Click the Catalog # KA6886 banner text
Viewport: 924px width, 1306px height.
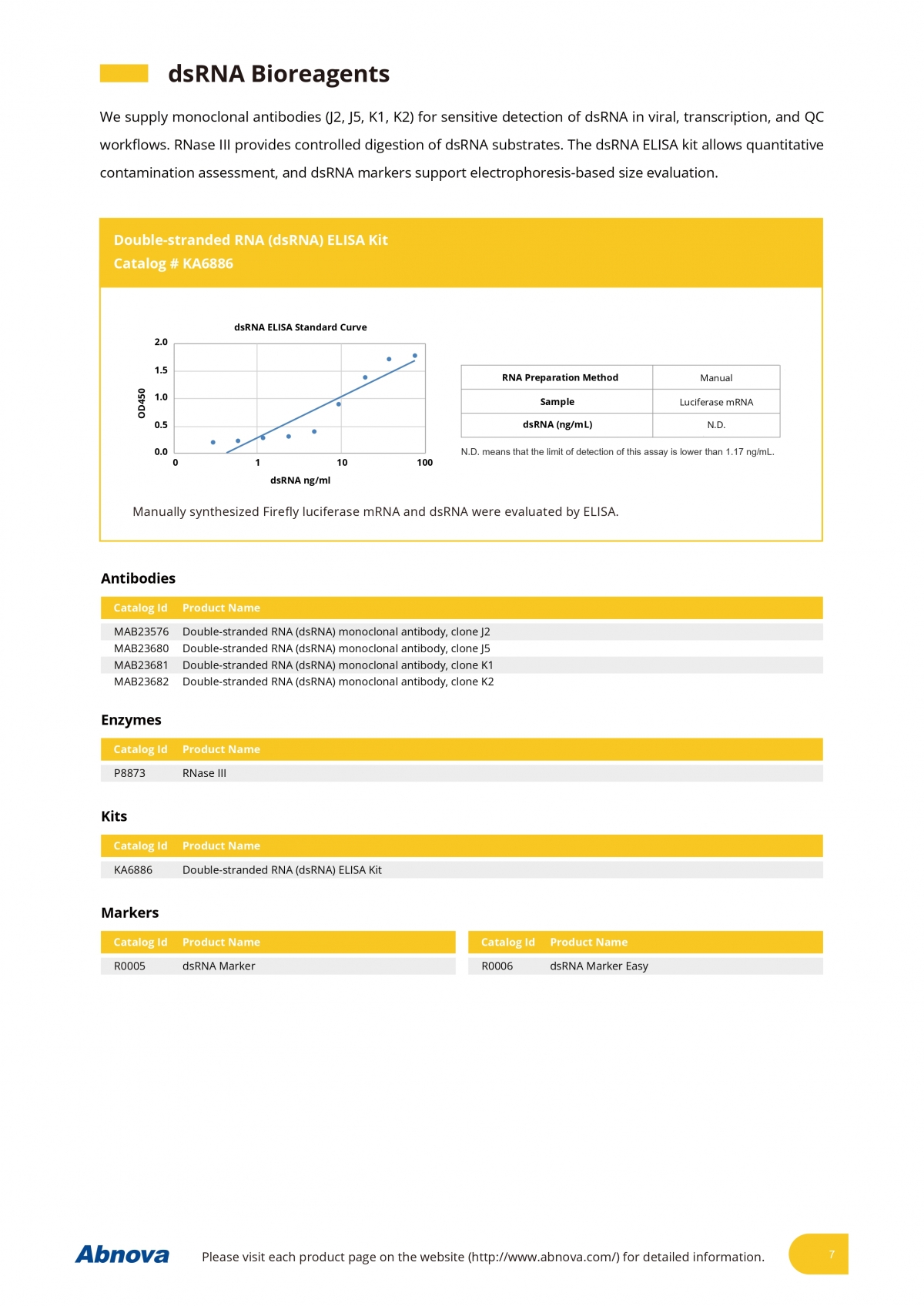click(173, 263)
